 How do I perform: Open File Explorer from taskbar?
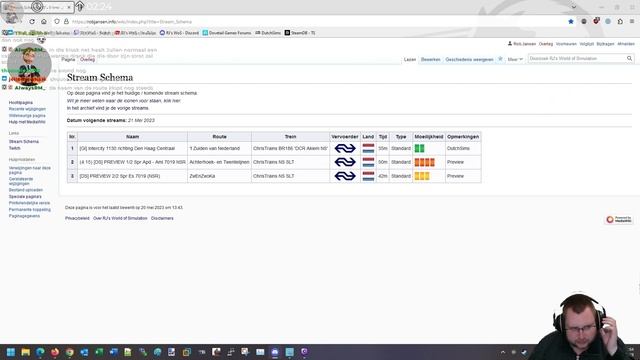point(26,352)
